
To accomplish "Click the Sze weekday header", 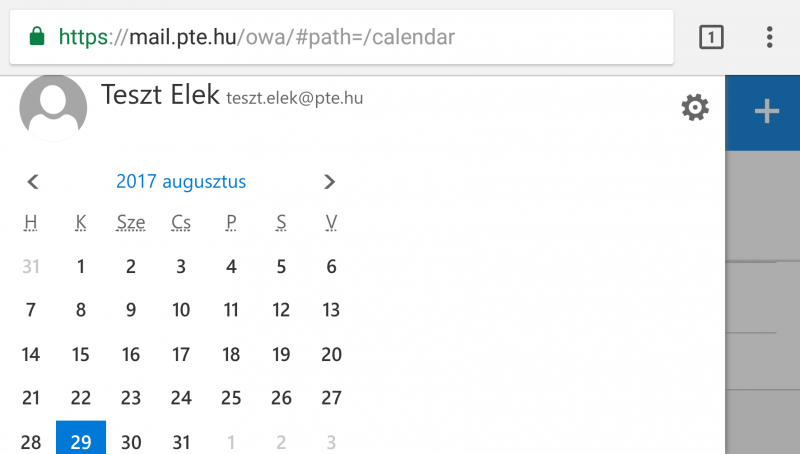I will (x=131, y=222).
